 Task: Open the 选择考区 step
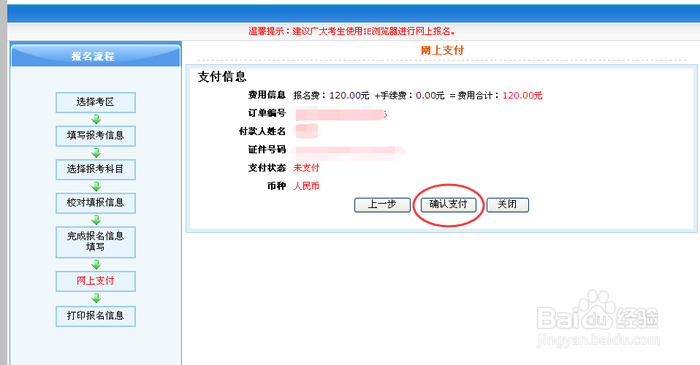click(x=96, y=102)
